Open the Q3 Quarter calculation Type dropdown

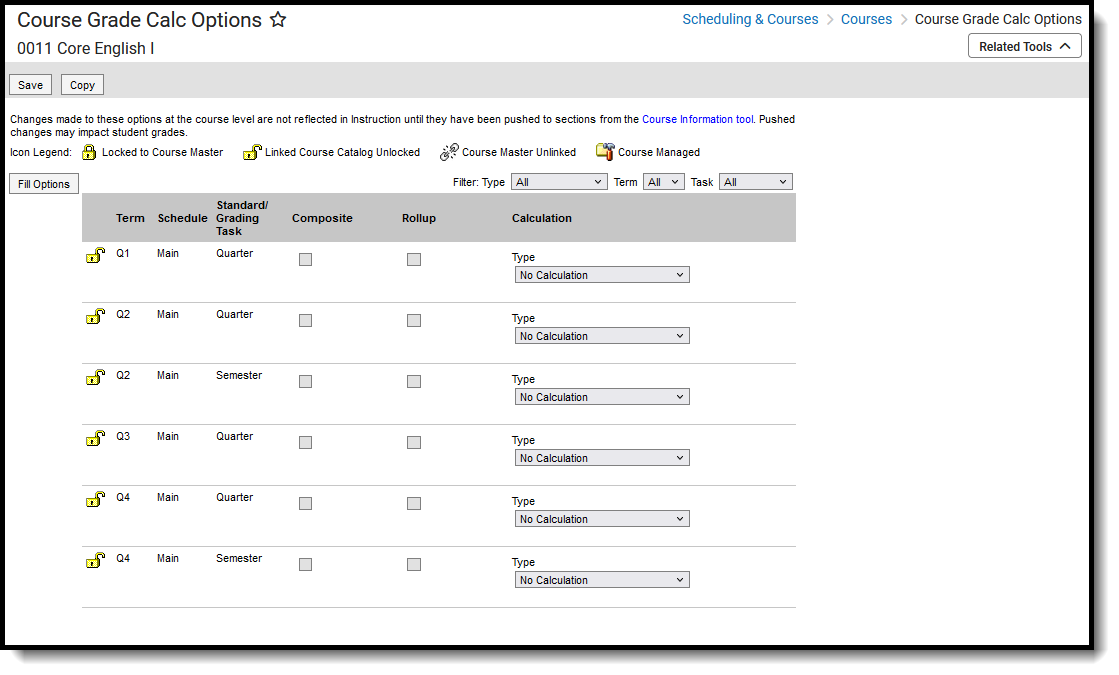pos(601,458)
